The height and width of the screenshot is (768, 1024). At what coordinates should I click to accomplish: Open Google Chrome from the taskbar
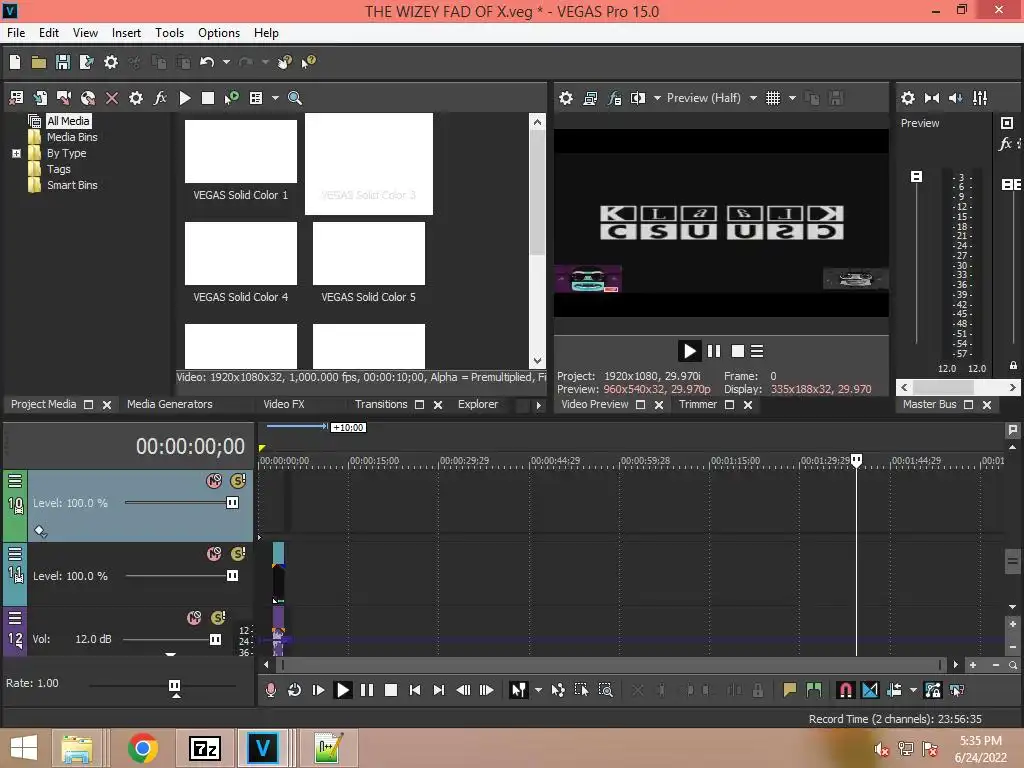coord(142,748)
